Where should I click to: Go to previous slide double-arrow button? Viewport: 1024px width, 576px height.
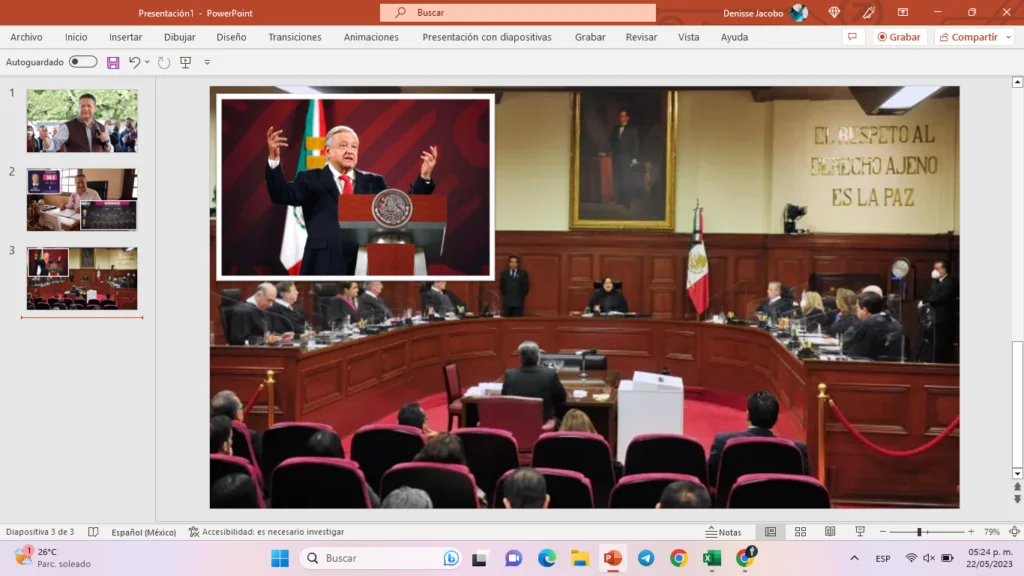(x=1017, y=487)
